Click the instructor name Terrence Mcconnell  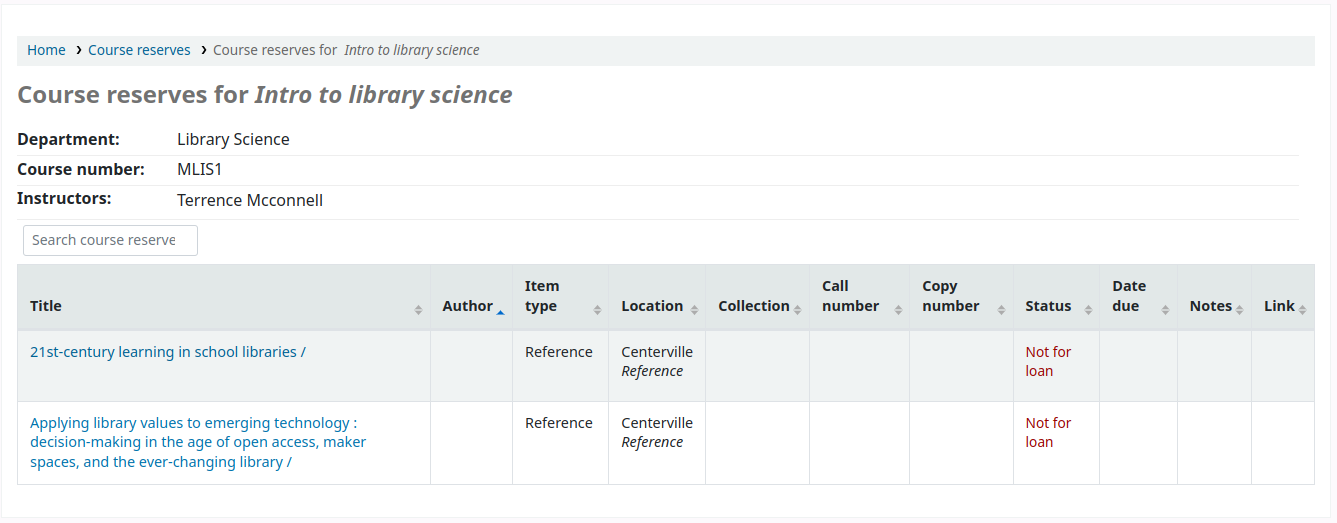pos(250,200)
